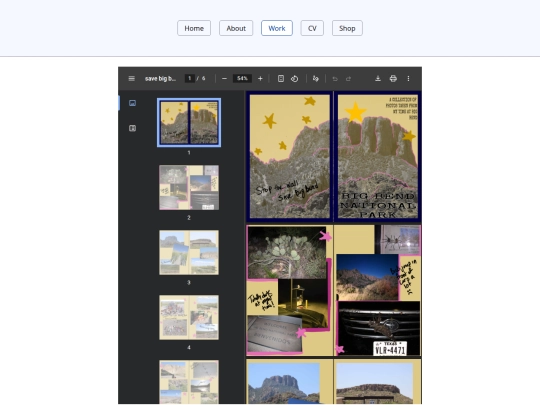The width and height of the screenshot is (540, 405).
Task: Click the redo arrow icon
Action: pos(349,79)
